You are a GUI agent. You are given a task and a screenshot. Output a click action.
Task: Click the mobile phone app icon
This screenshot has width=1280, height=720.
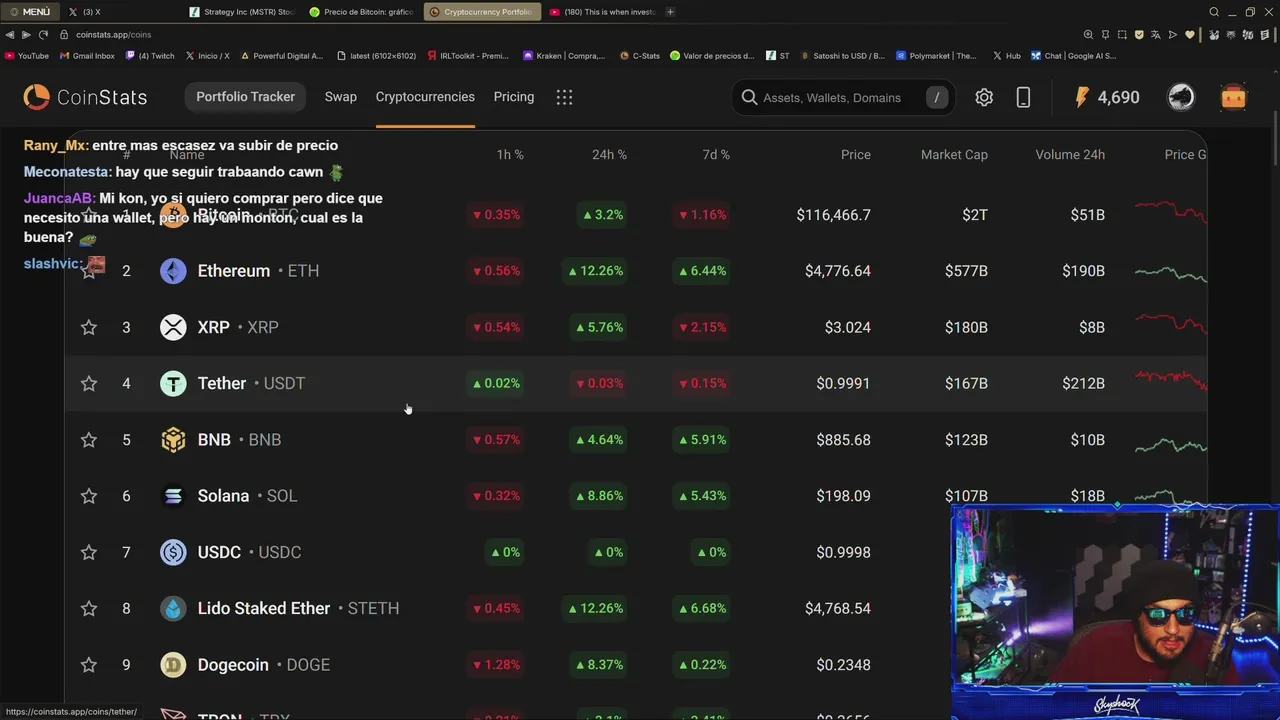[x=1023, y=97]
